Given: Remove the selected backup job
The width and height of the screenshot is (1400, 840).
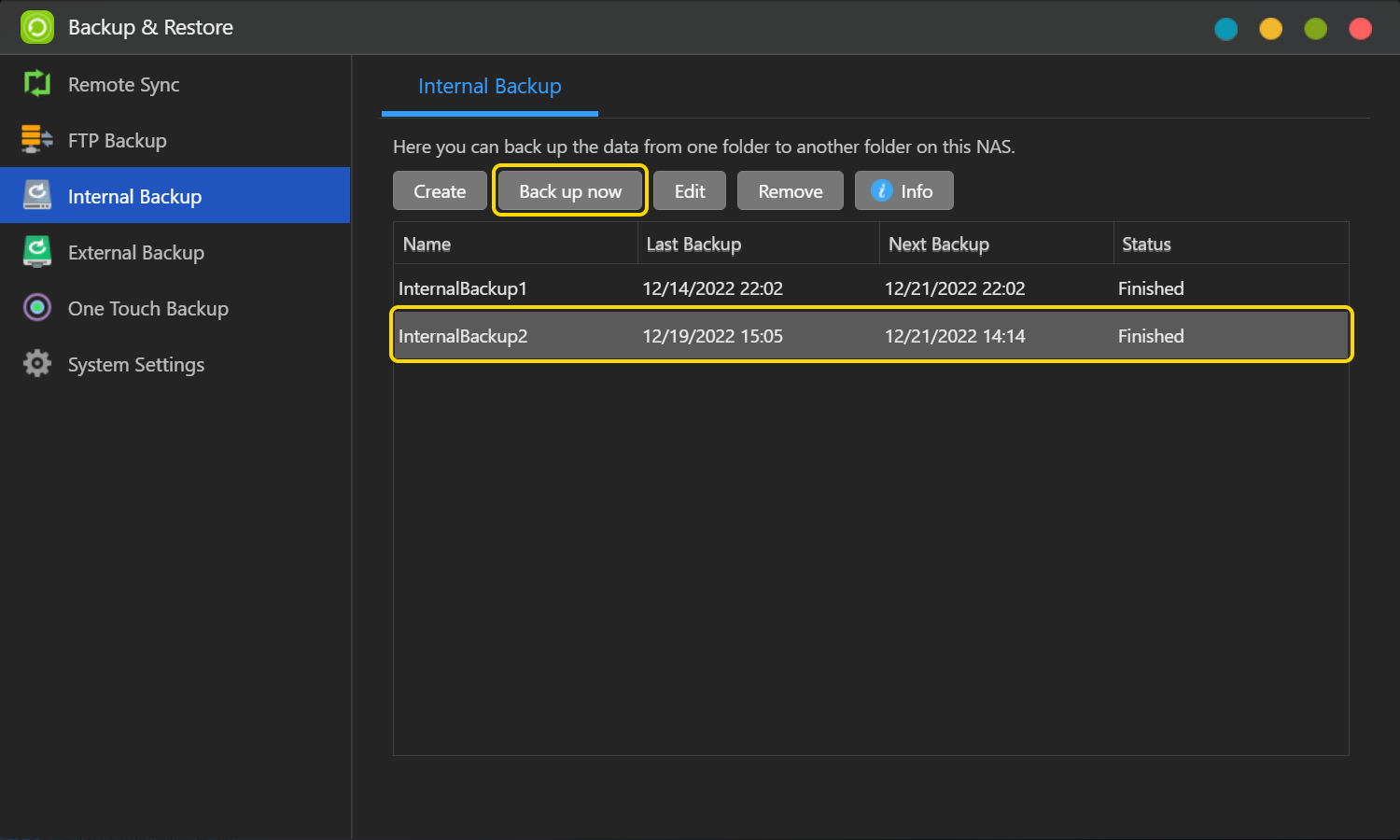Looking at the screenshot, I should (790, 191).
